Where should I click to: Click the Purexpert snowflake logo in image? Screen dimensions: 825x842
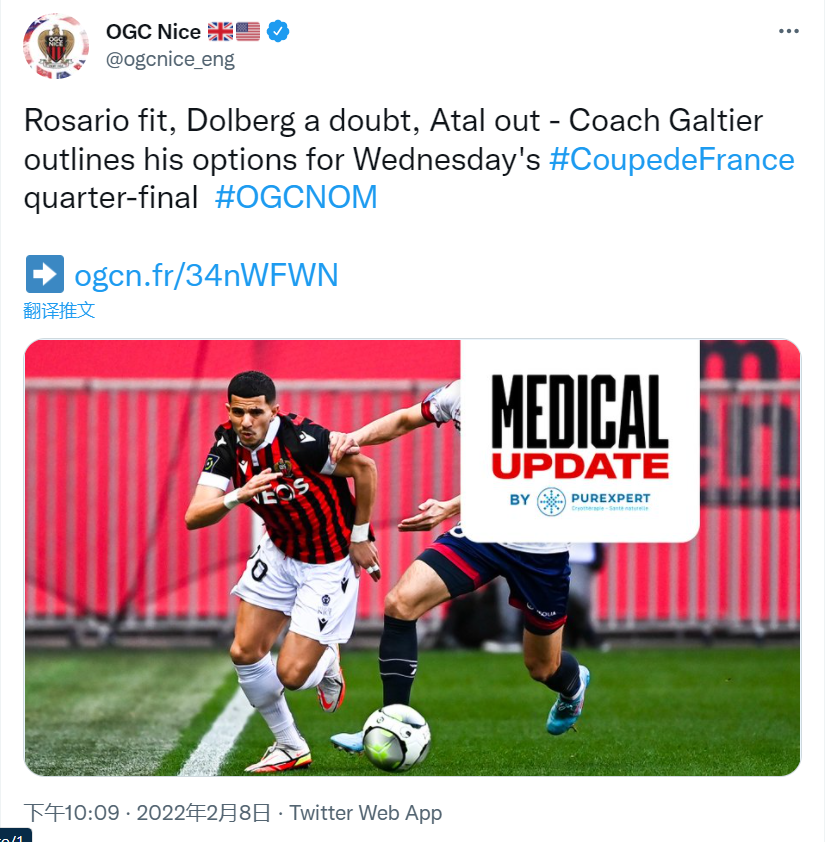pyautogui.click(x=551, y=501)
